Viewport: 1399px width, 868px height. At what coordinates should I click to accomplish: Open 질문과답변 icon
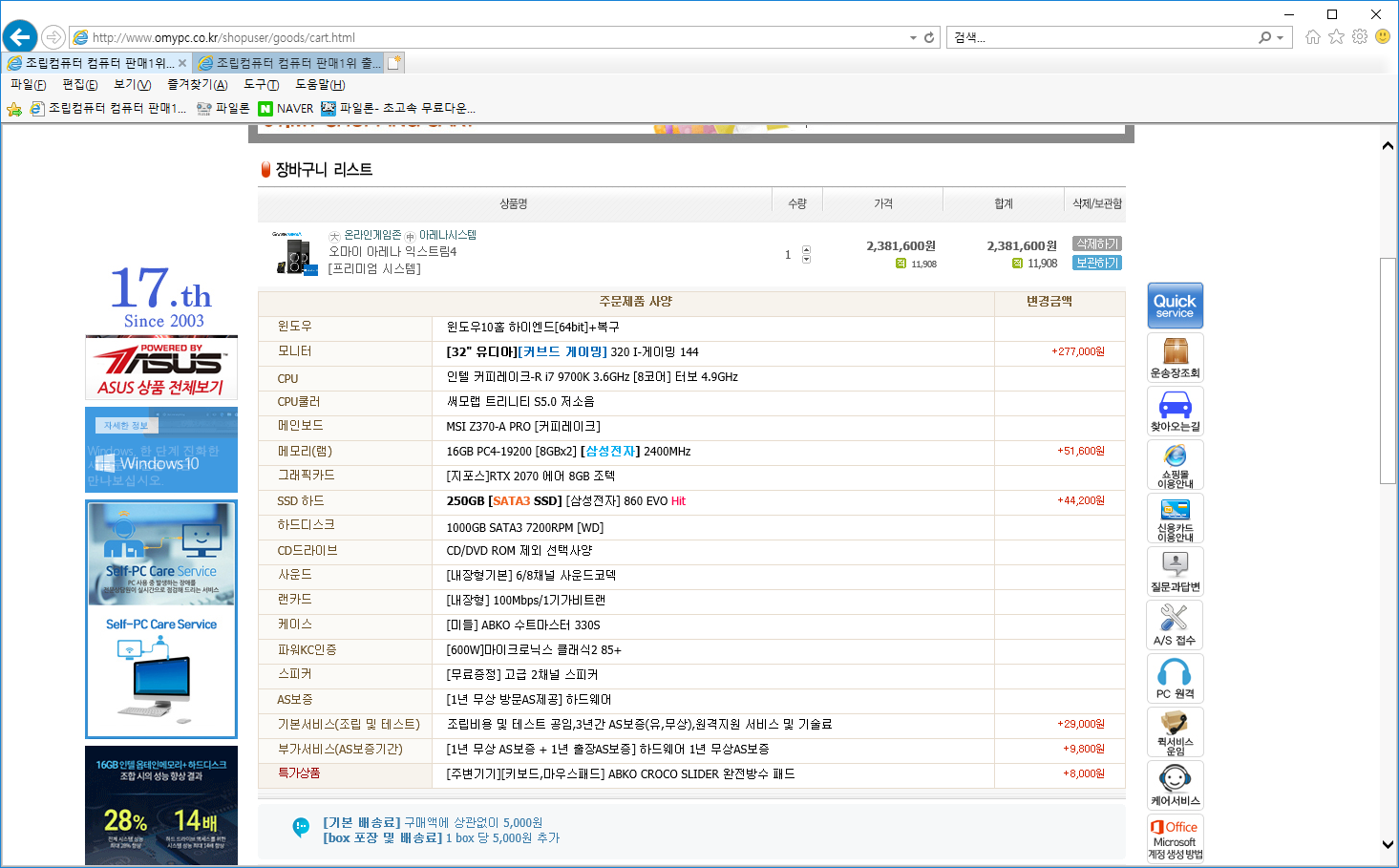point(1176,572)
